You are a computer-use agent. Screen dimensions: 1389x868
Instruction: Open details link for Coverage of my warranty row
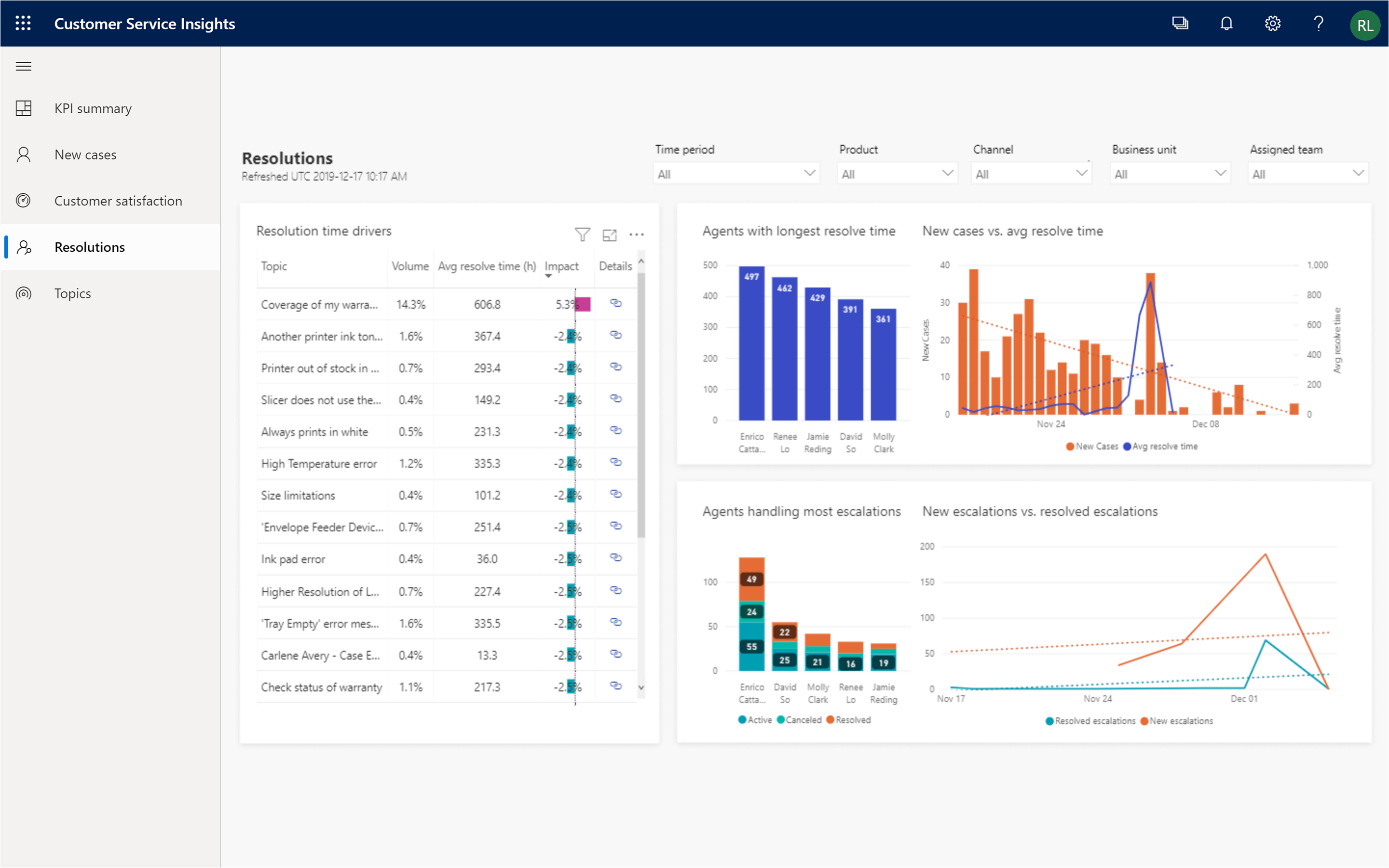(x=616, y=303)
